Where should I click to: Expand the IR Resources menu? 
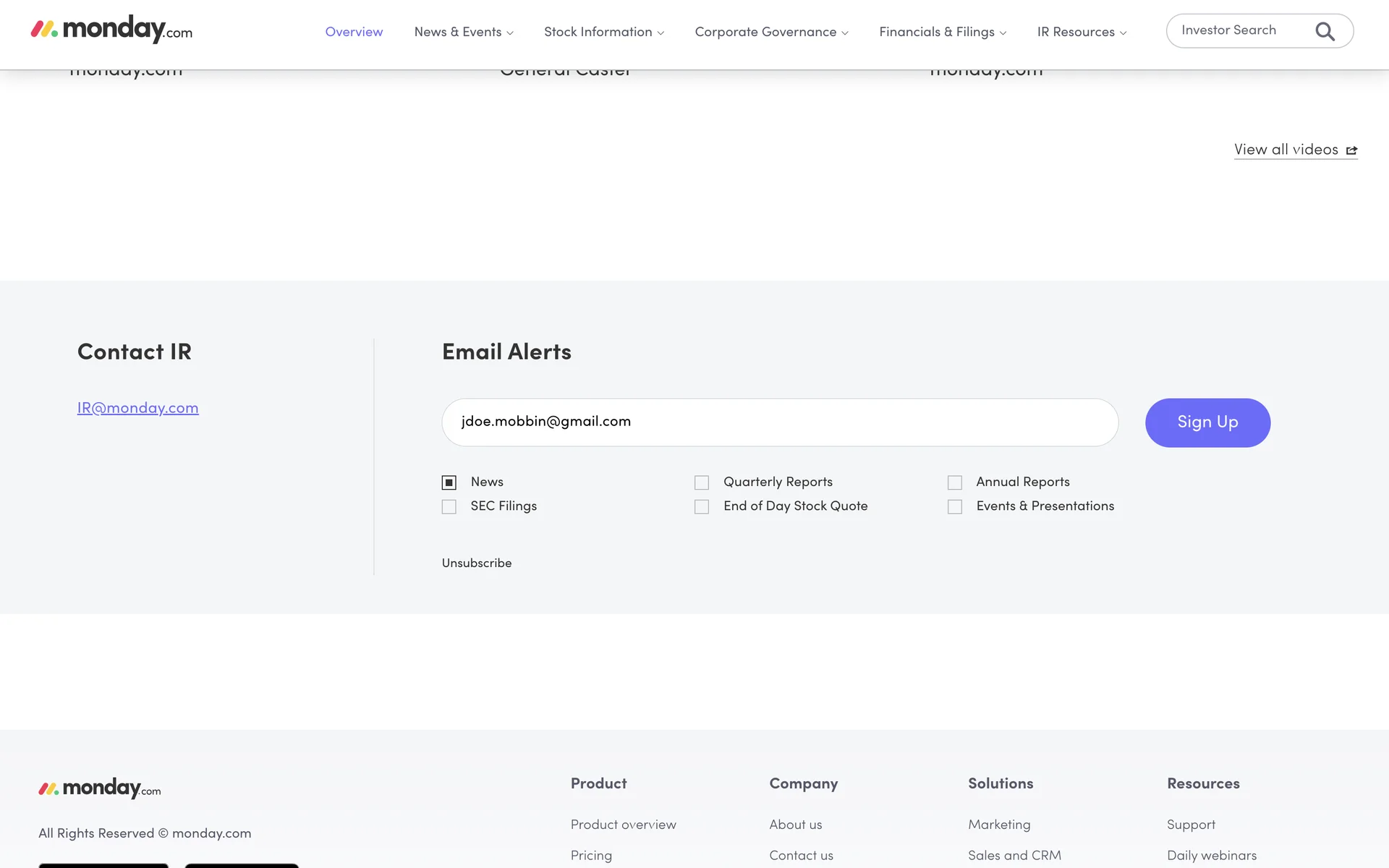click(1081, 32)
